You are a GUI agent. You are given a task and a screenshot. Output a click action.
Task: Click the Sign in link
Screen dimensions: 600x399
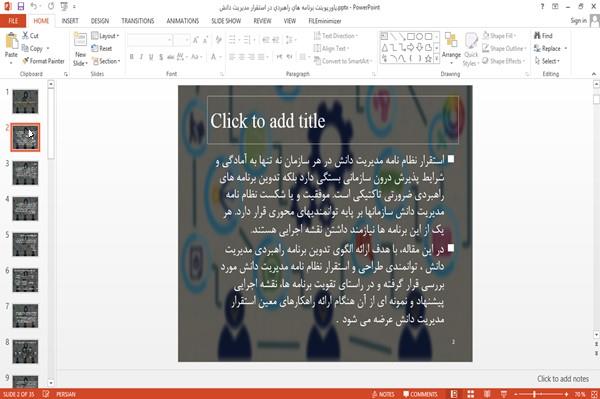(578, 21)
